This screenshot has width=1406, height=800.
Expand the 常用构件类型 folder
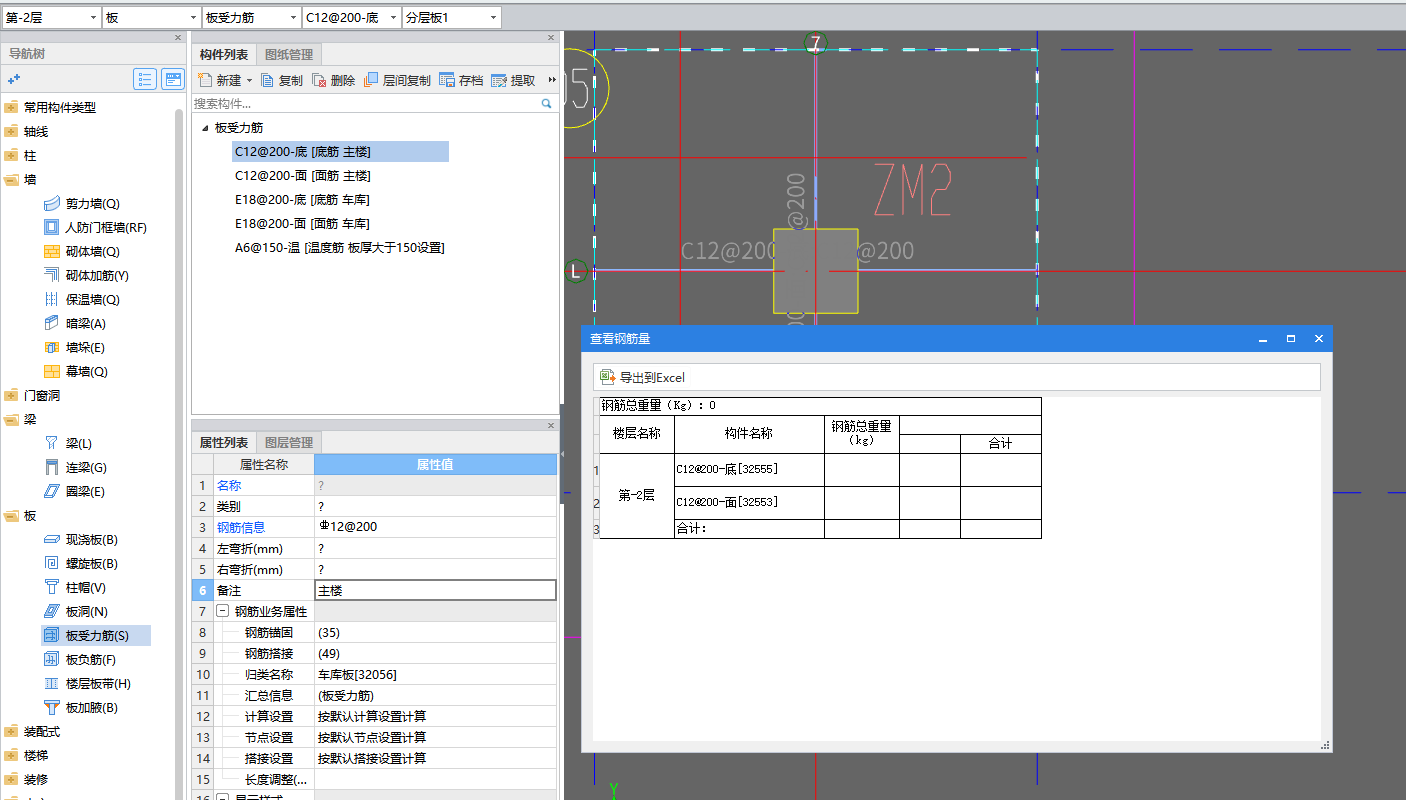[11, 107]
